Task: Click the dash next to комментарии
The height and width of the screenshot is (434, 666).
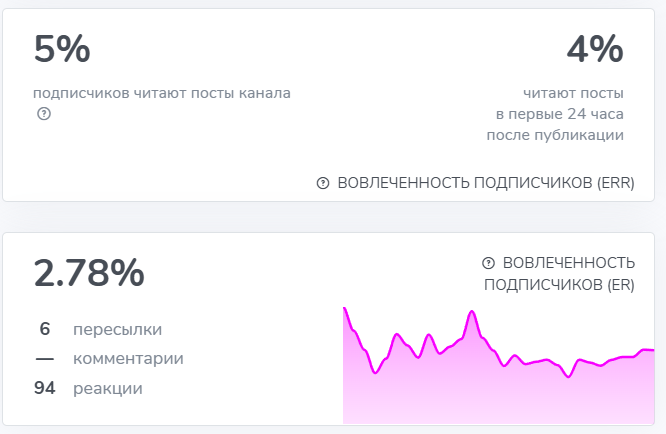Action: (x=45, y=358)
